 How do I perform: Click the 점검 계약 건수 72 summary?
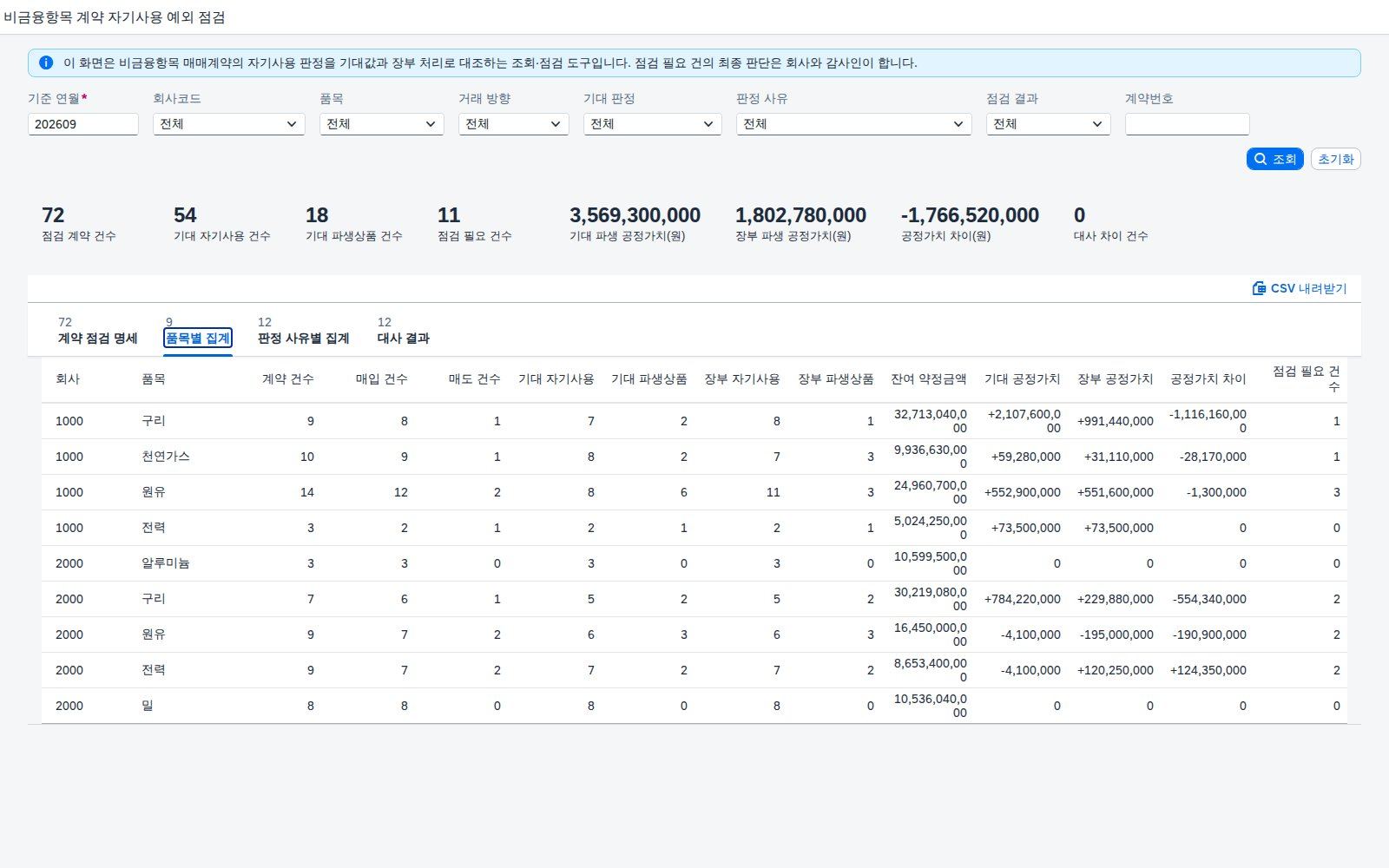coord(79,223)
